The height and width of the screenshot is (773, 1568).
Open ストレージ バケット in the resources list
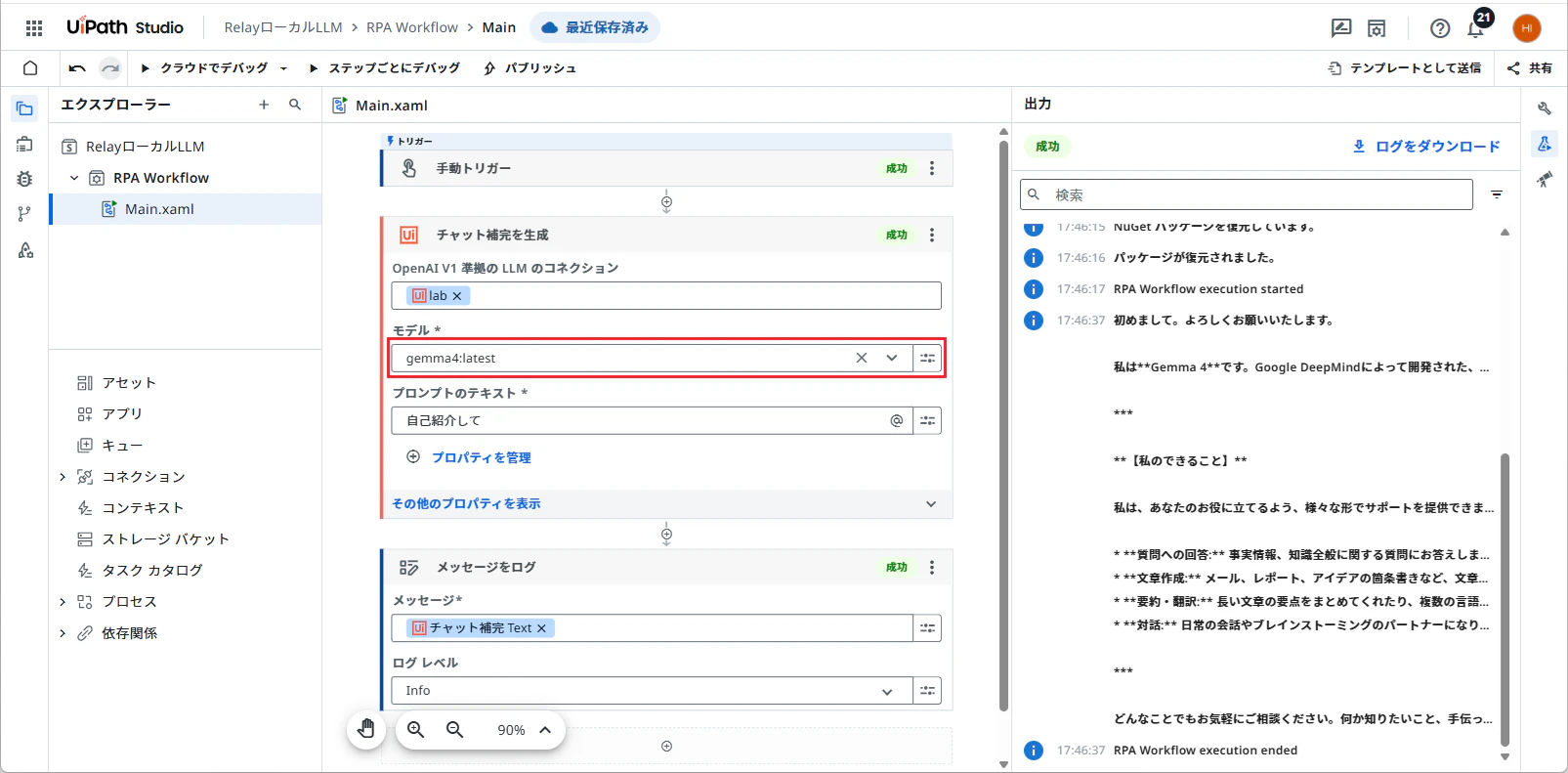tap(166, 539)
